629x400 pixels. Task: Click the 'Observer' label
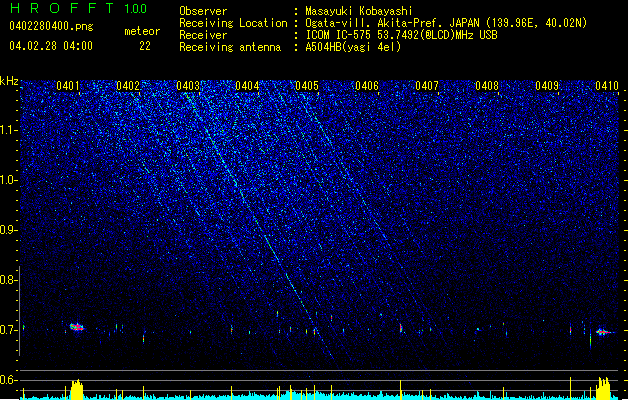point(203,11)
